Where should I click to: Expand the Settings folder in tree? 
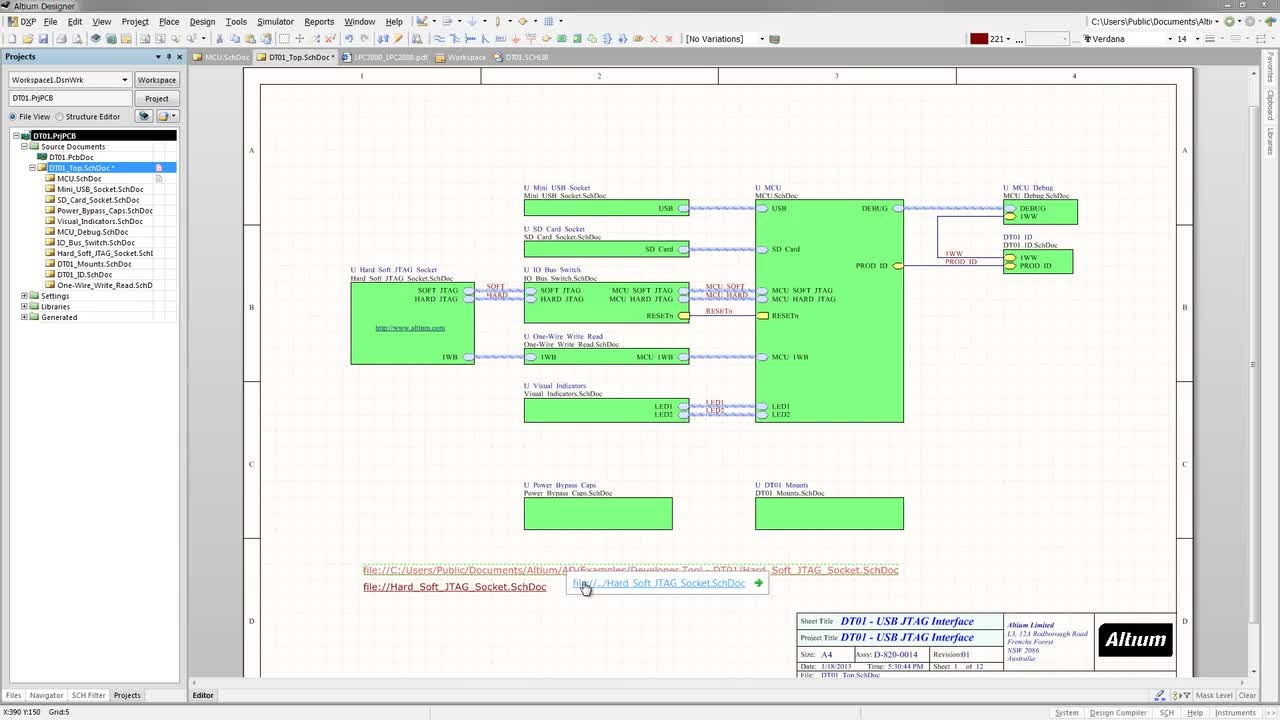(24, 296)
